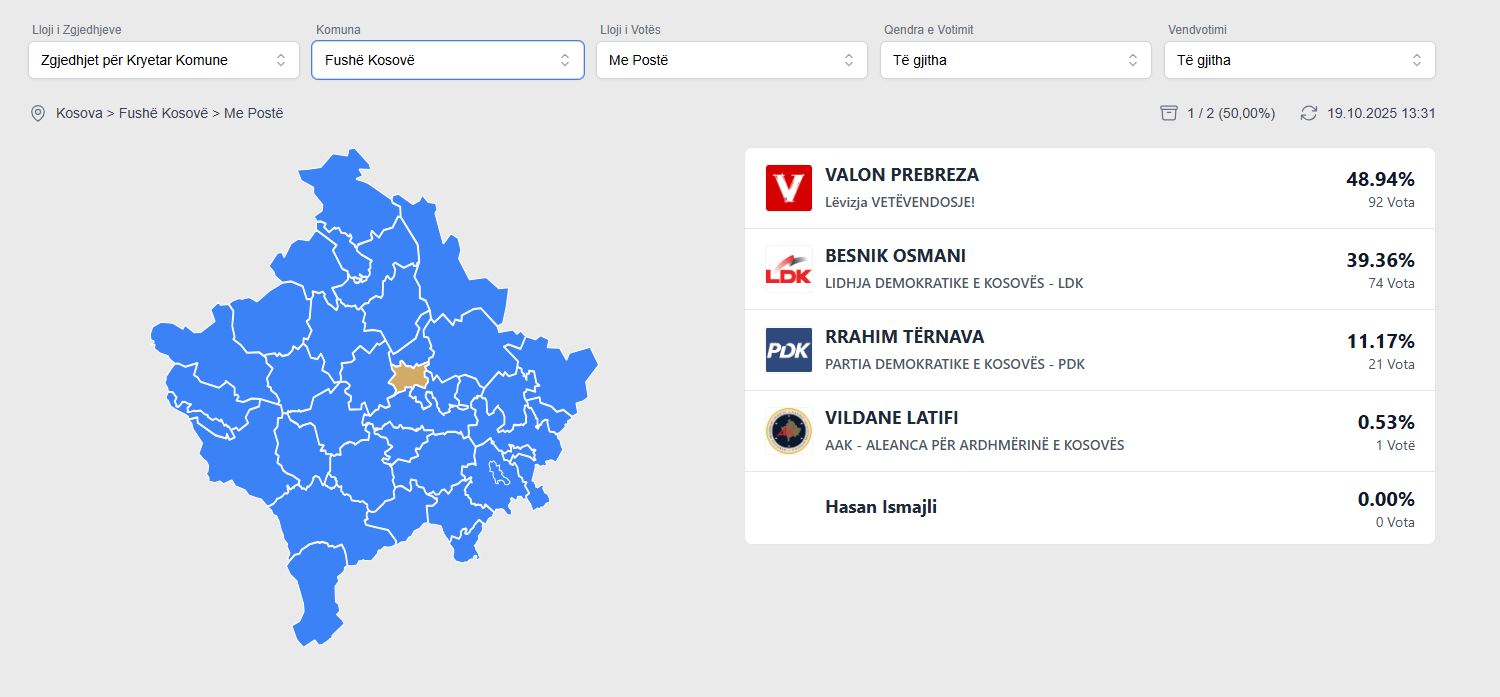Viewport: 1500px width, 697px height.
Task: Click the refresh timestamp icon
Action: coord(1308,113)
